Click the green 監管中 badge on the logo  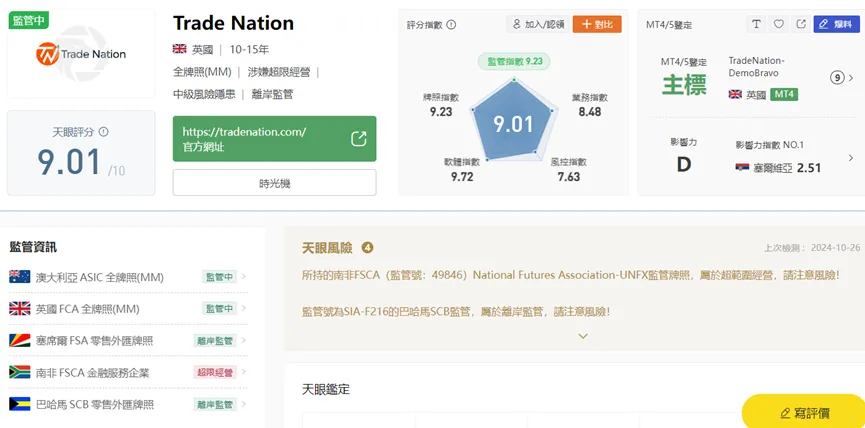coord(28,20)
